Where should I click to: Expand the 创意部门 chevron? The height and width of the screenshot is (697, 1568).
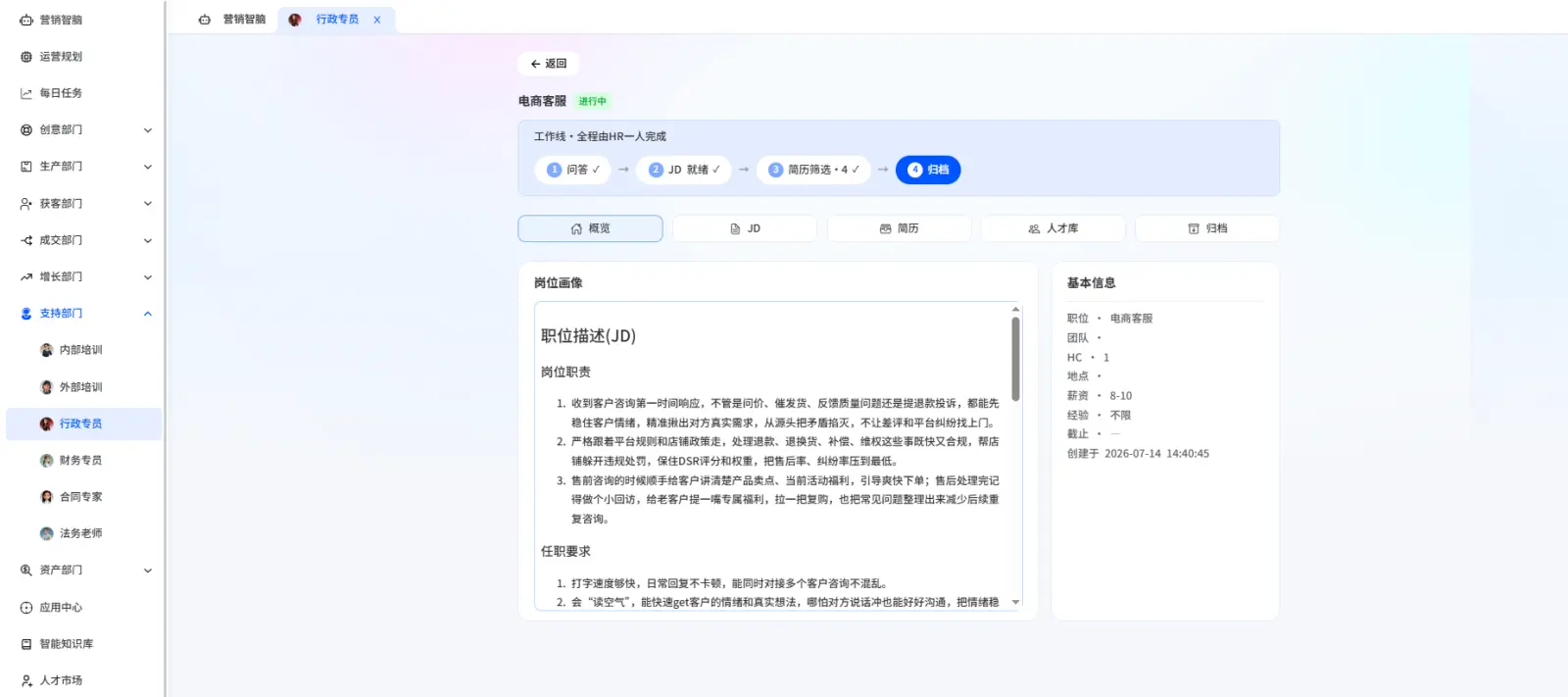[x=148, y=130]
